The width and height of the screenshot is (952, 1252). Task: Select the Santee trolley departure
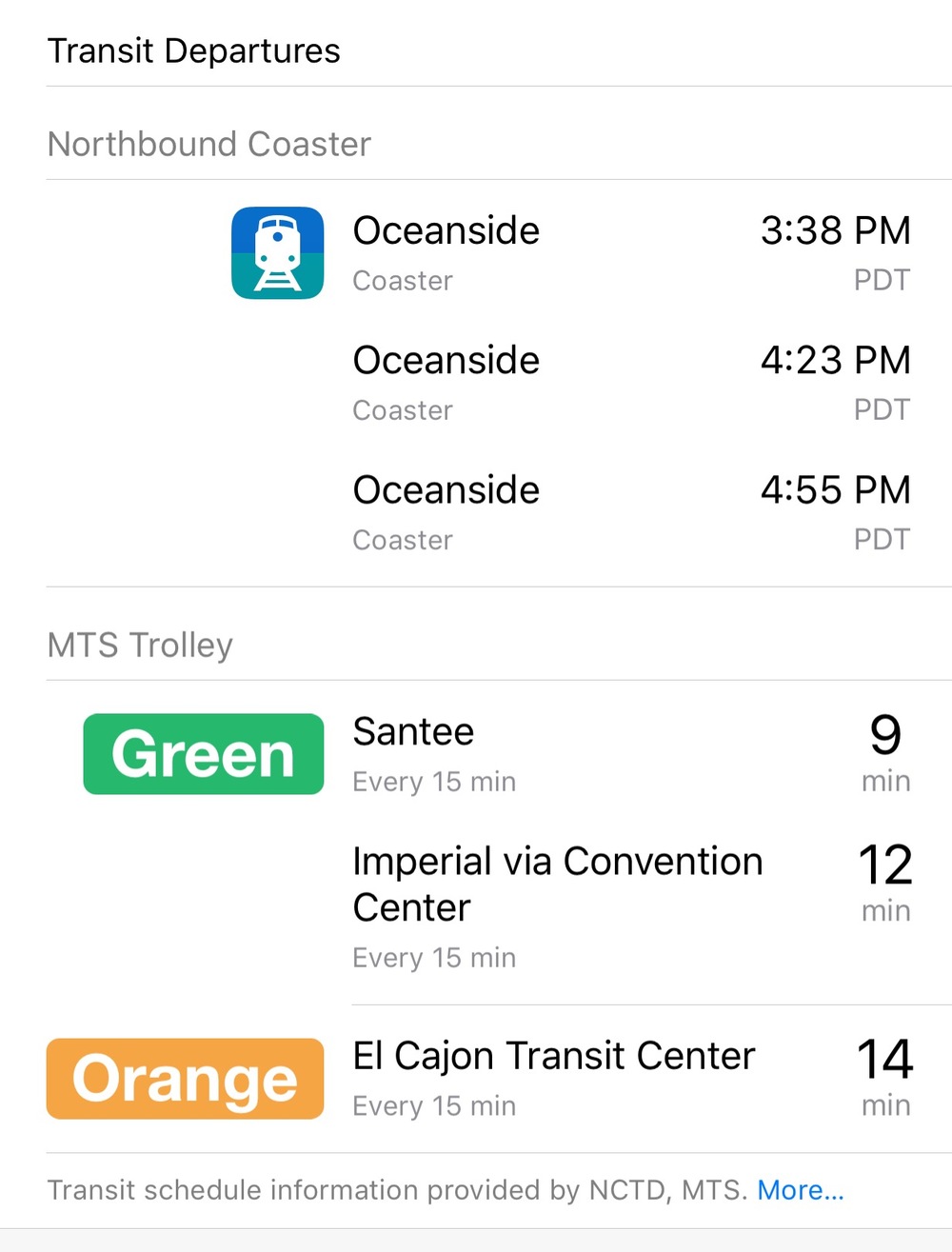[632, 754]
